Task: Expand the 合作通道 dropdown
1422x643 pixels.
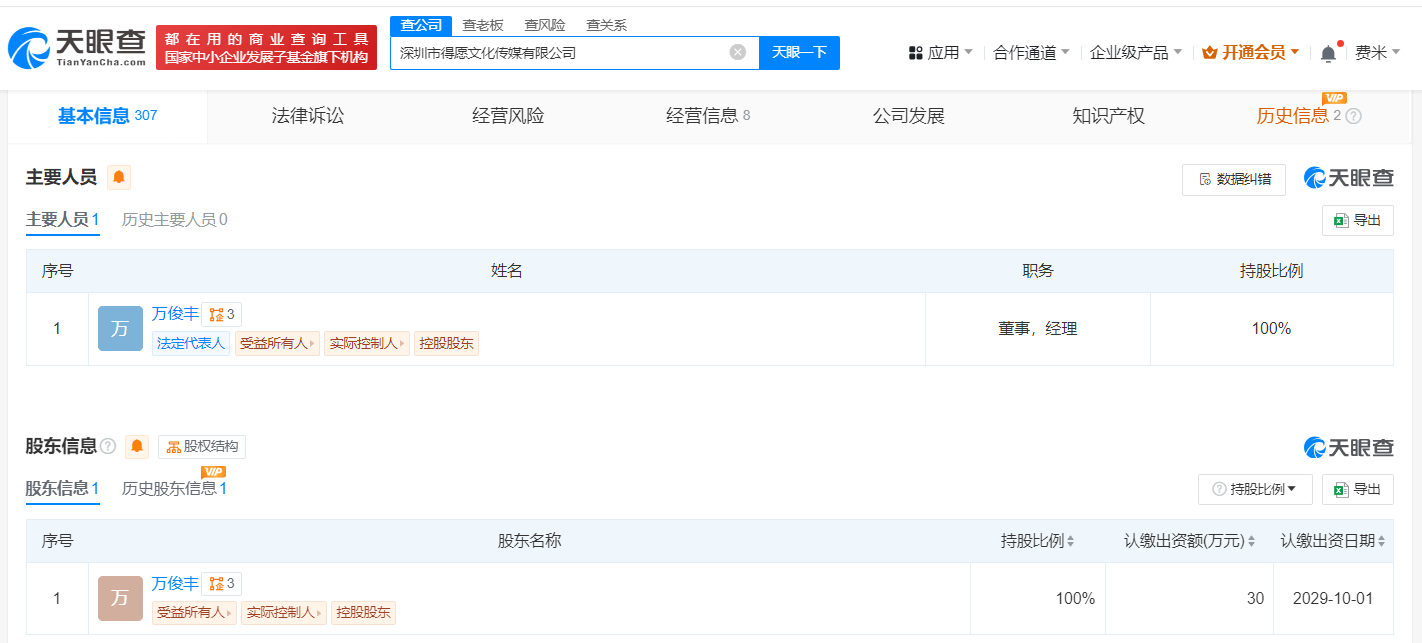Action: click(1031, 53)
